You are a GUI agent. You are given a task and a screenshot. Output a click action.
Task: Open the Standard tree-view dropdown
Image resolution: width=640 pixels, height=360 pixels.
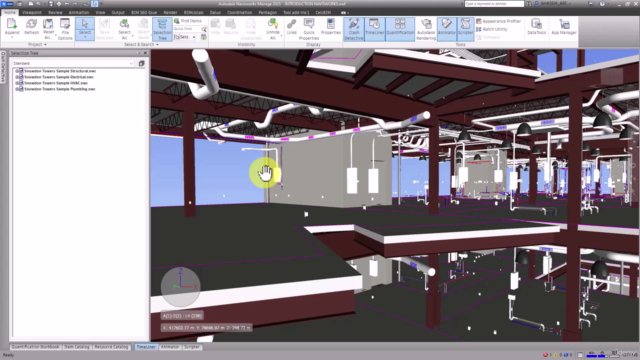click(x=73, y=63)
